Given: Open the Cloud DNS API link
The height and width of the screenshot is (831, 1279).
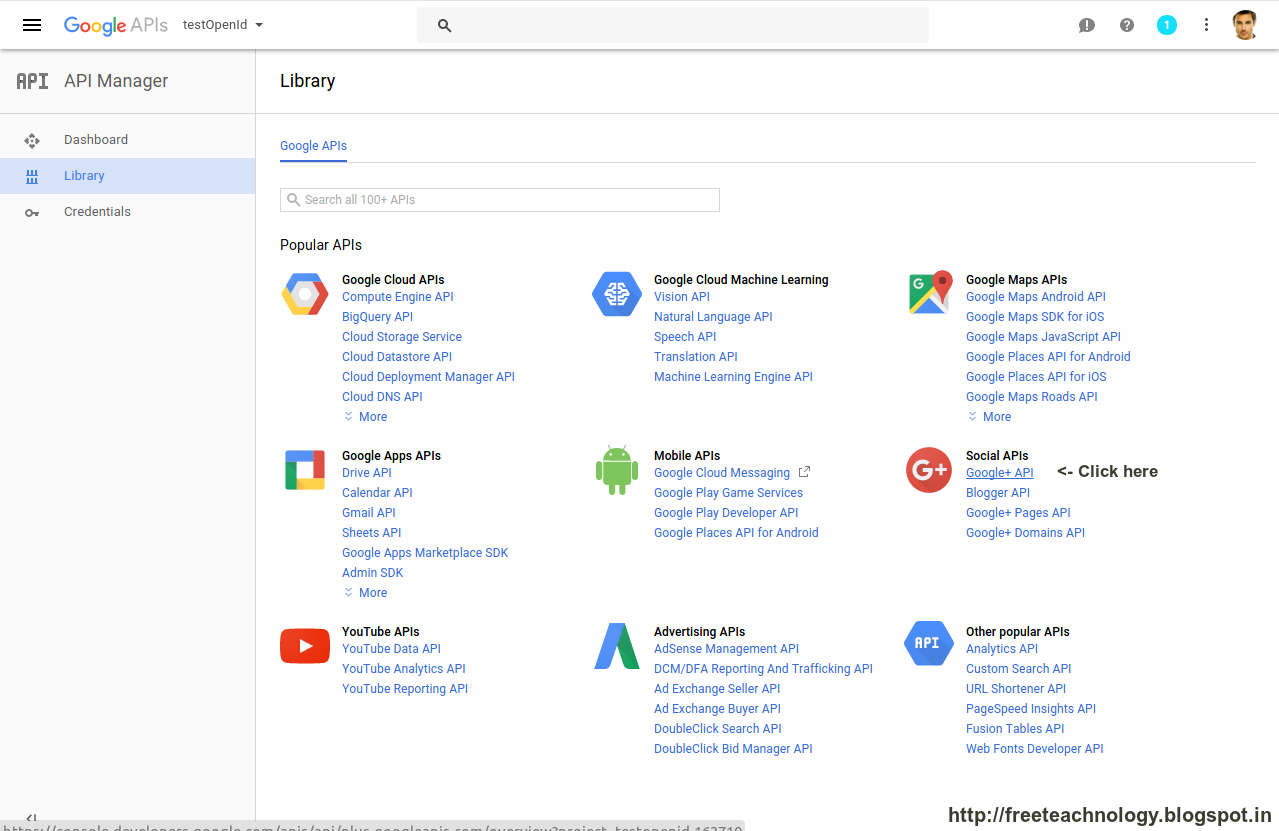Looking at the screenshot, I should pyautogui.click(x=382, y=397).
